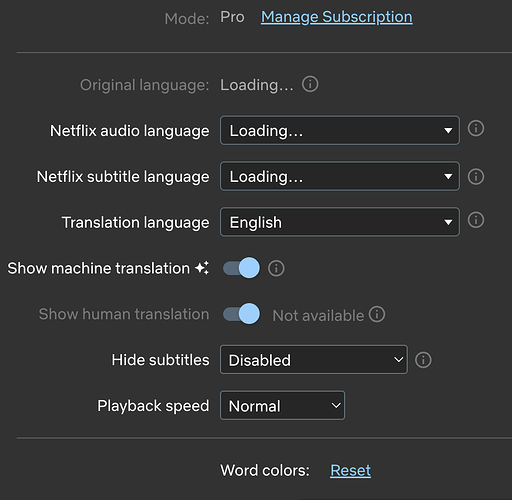This screenshot has width=512, height=500.
Task: Click info icon for machine translation
Action: [276, 268]
